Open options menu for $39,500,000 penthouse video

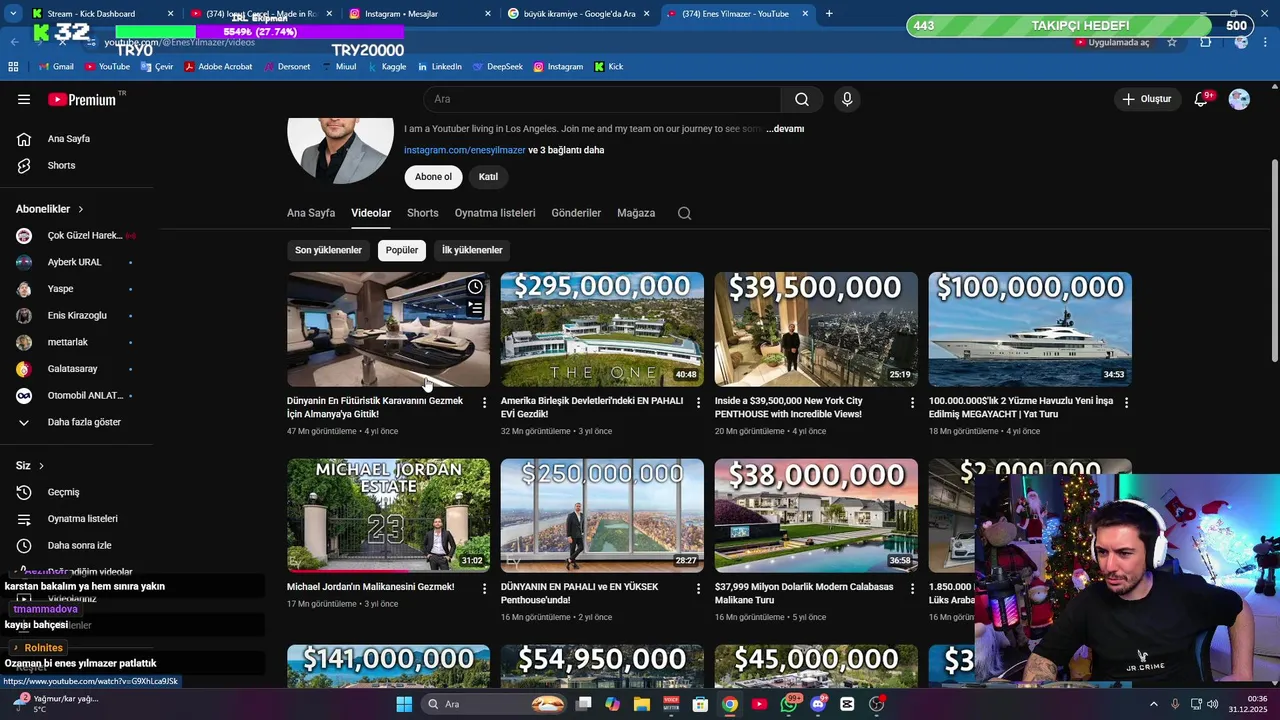[912, 402]
